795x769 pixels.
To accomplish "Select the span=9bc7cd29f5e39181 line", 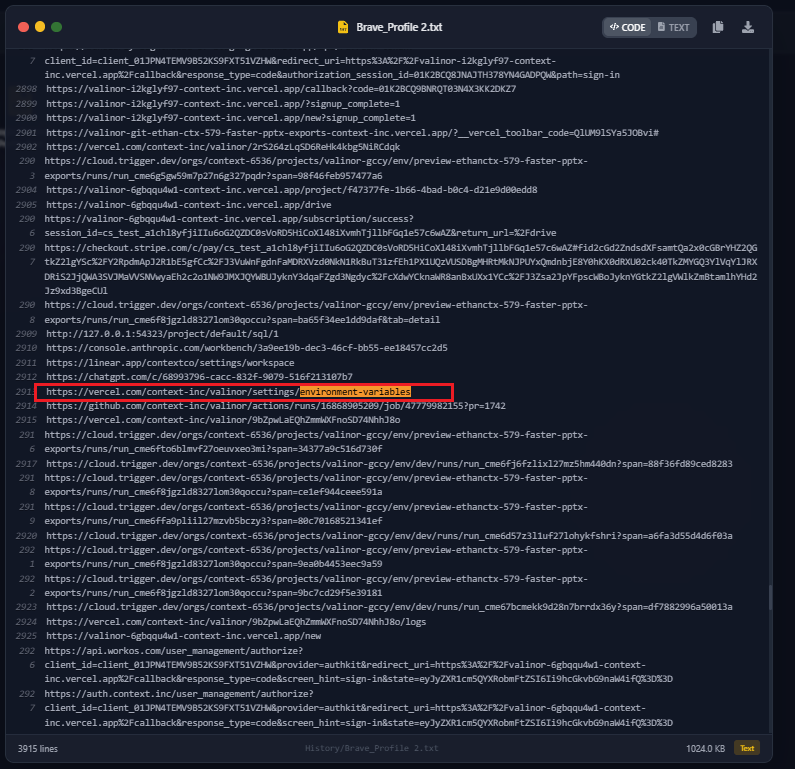I will click(213, 593).
